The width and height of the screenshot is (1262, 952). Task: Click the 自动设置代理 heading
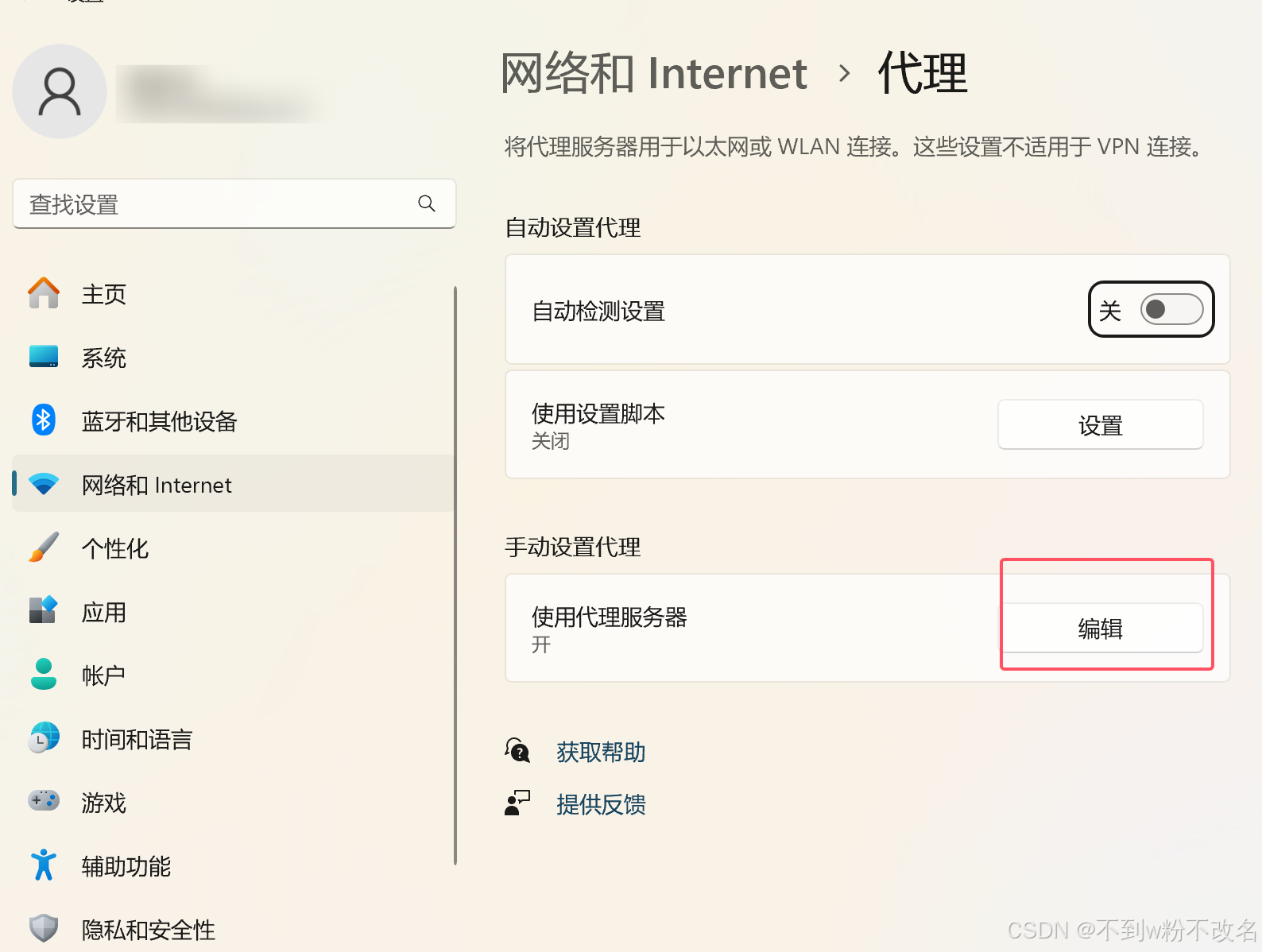click(572, 227)
